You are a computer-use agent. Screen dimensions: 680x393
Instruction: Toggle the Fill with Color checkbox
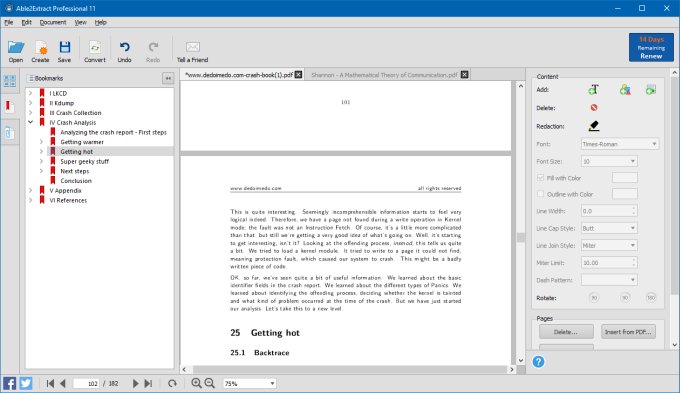pos(540,178)
